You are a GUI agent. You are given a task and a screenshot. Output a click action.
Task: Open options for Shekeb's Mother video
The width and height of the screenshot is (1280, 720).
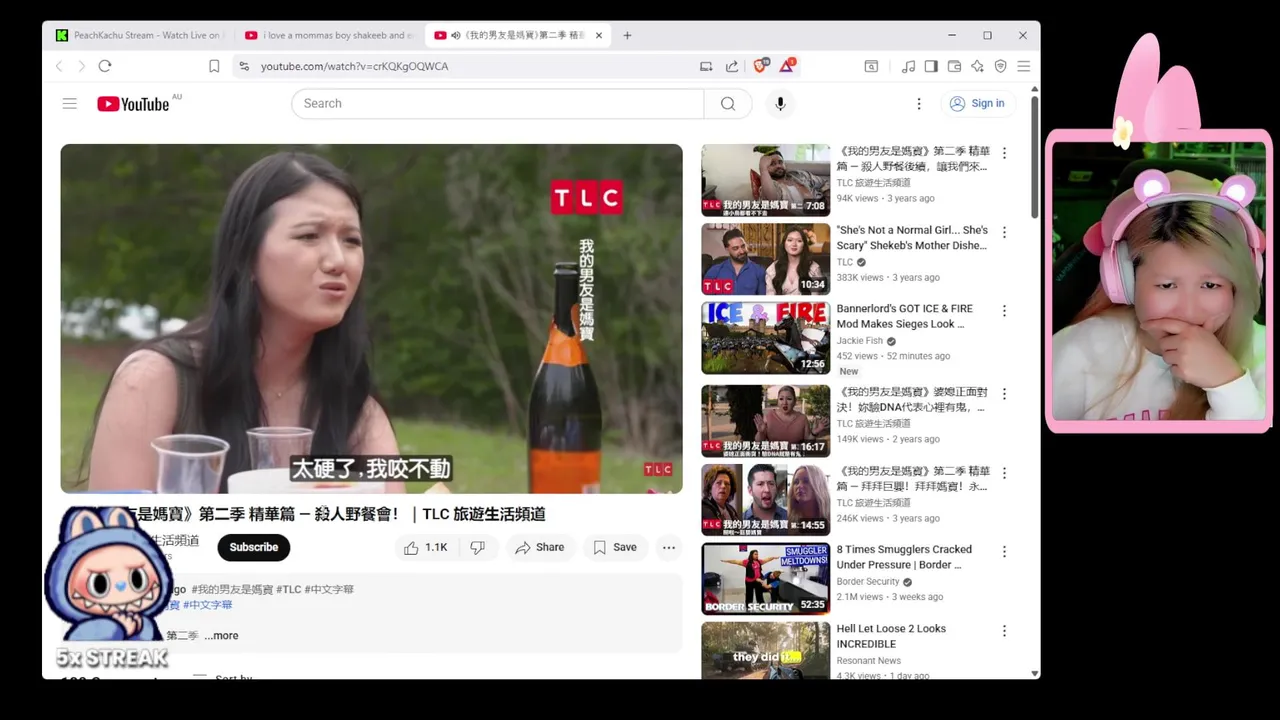pos(1004,232)
